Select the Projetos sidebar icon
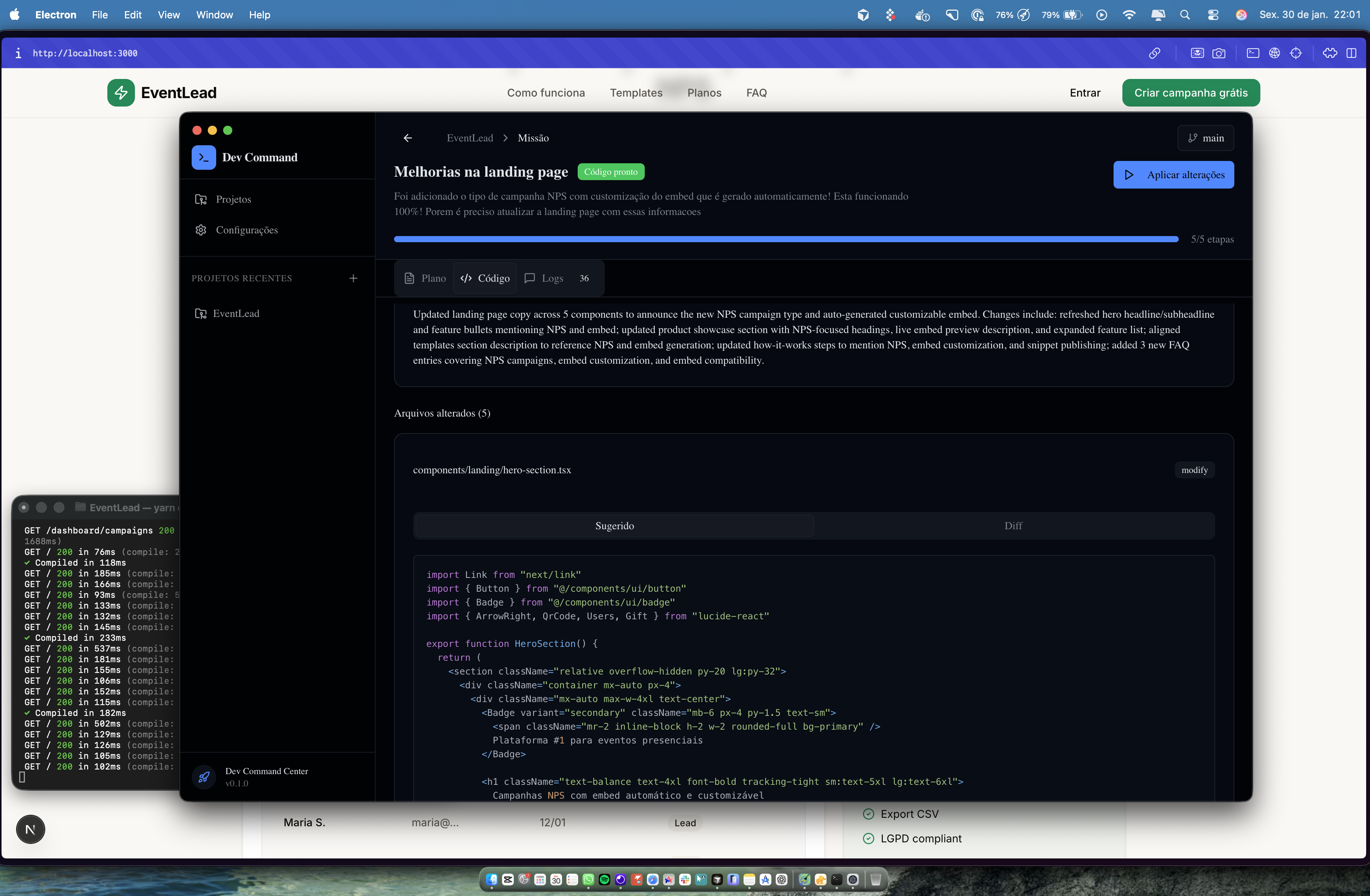1370x896 pixels. (201, 199)
